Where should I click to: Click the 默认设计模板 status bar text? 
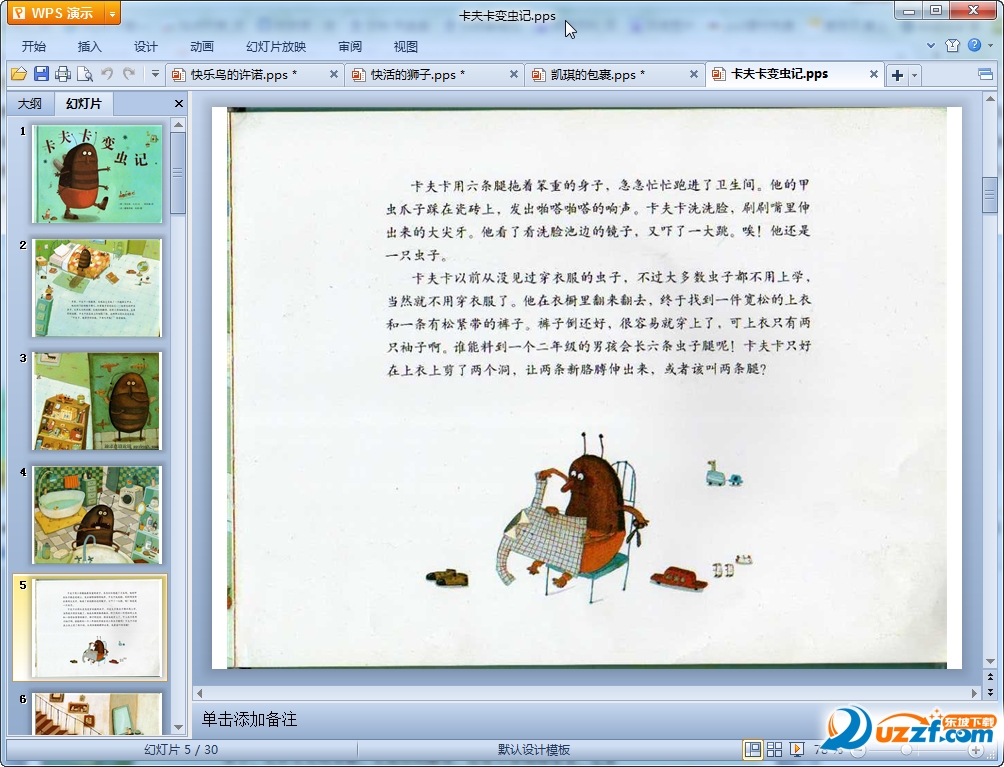click(533, 750)
